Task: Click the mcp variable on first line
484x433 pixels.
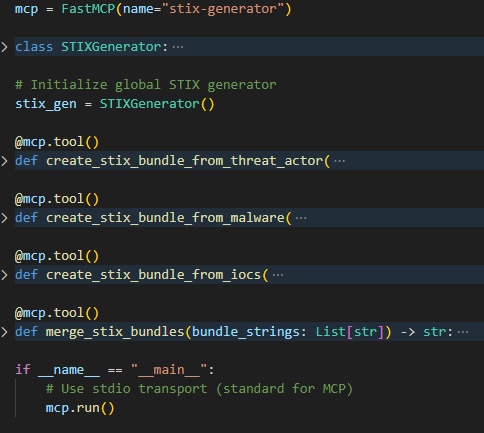Action: (26, 9)
